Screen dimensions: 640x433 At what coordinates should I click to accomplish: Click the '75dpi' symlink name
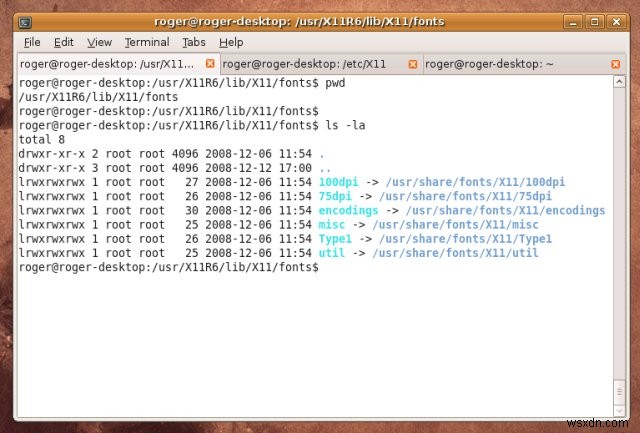[x=335, y=196]
